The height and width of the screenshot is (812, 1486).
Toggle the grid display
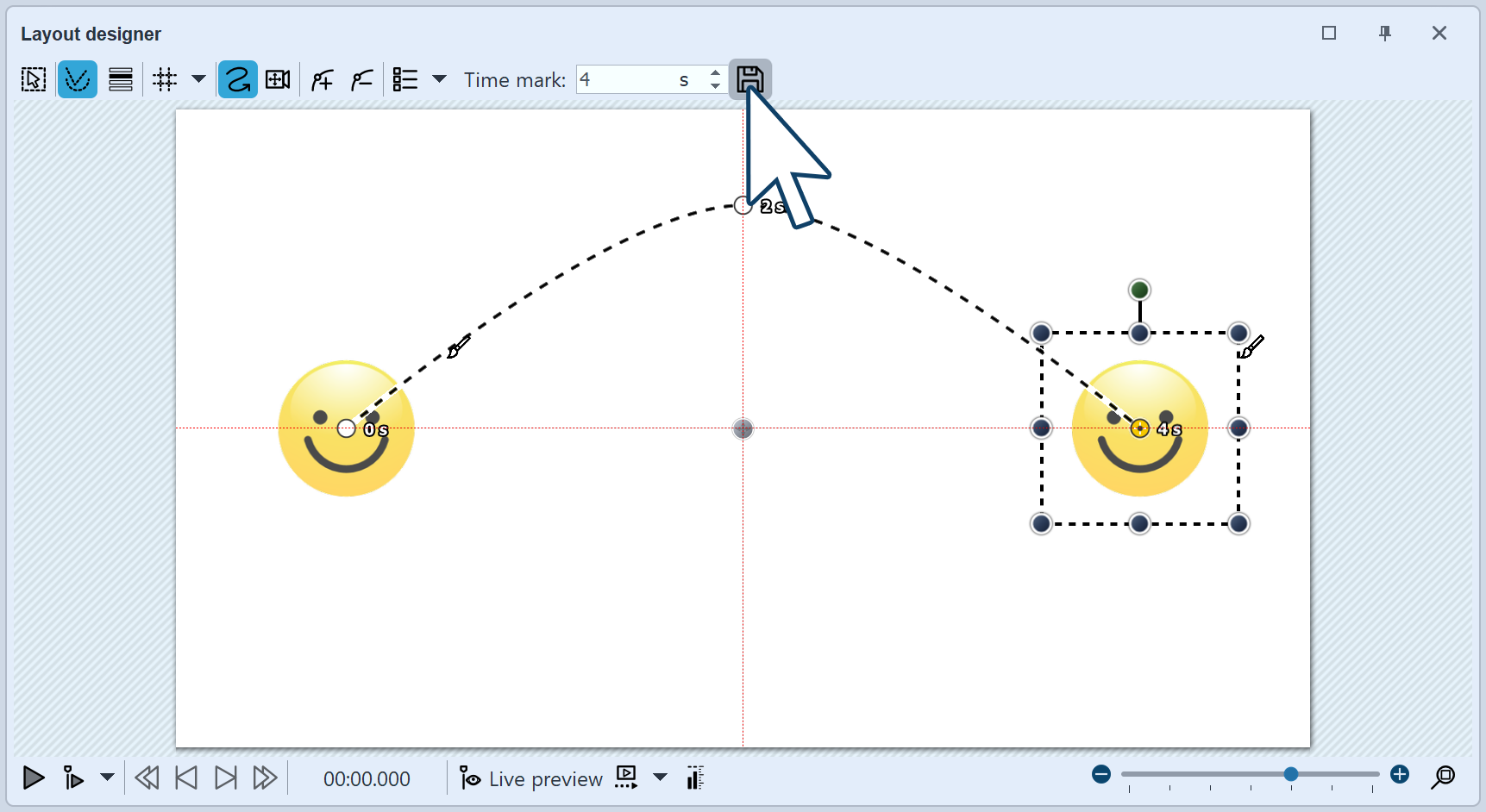(165, 78)
